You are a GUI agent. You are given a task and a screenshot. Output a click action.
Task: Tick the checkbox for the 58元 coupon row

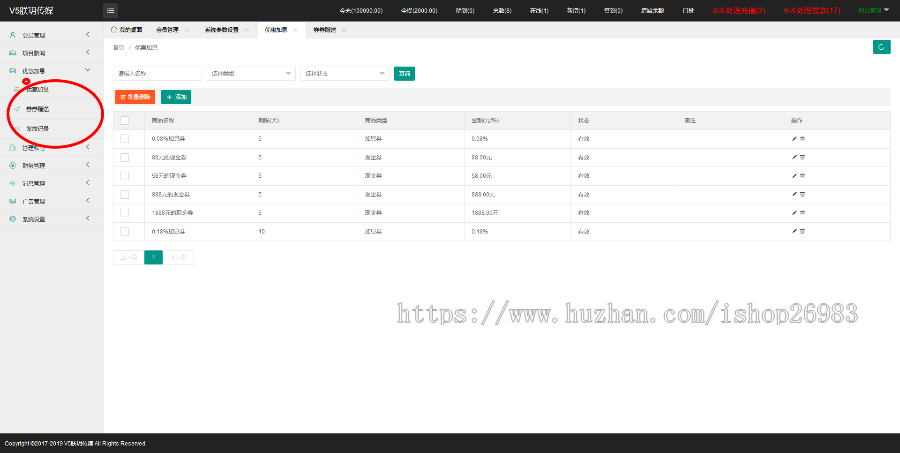click(x=125, y=176)
